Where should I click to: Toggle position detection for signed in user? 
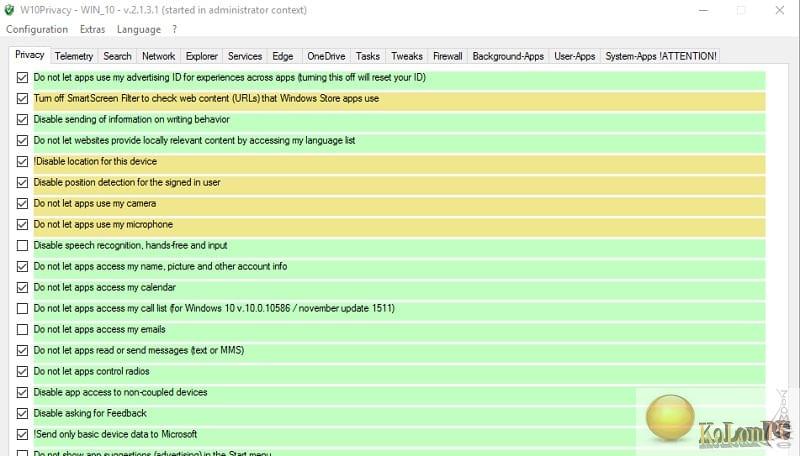[22, 182]
